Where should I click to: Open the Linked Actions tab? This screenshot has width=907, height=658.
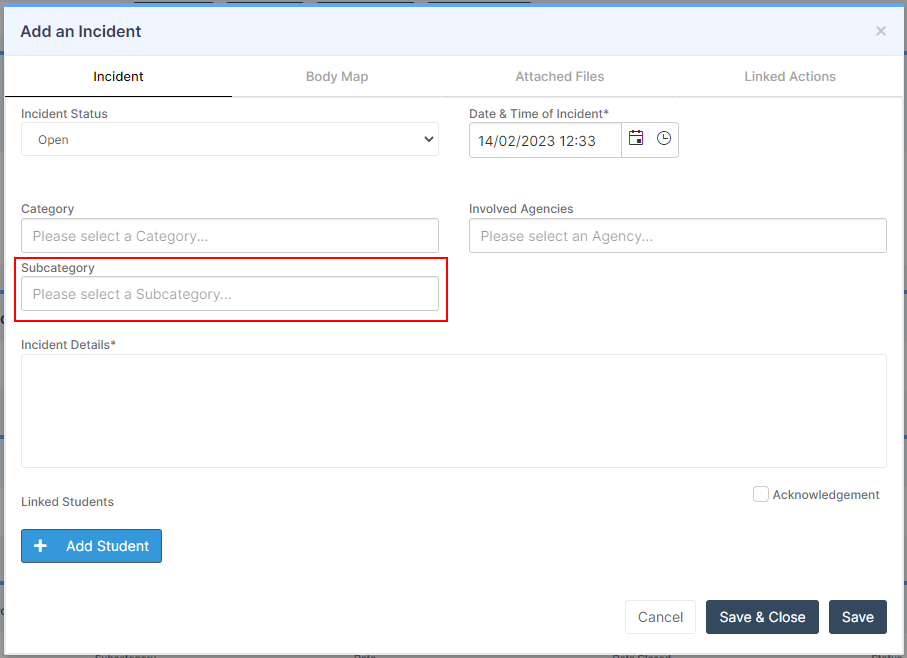pyautogui.click(x=790, y=76)
